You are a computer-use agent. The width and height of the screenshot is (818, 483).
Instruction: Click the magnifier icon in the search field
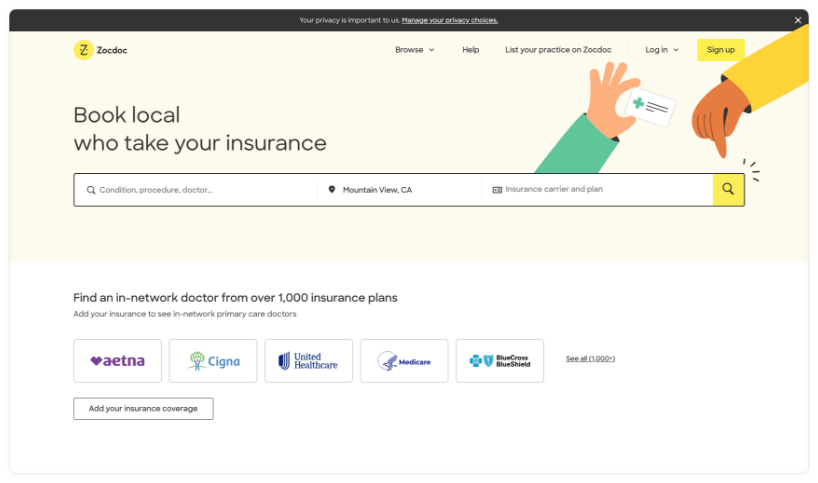pyautogui.click(x=91, y=190)
